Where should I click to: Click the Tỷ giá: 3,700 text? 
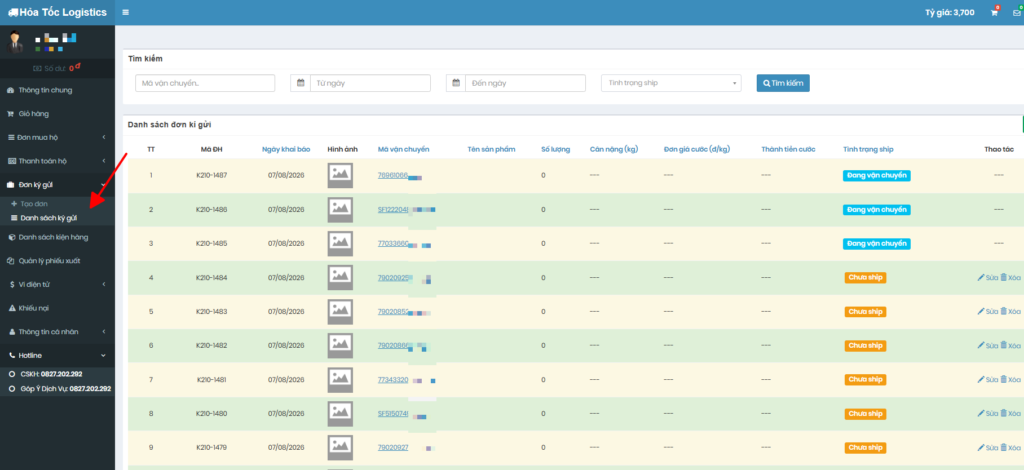[950, 12]
